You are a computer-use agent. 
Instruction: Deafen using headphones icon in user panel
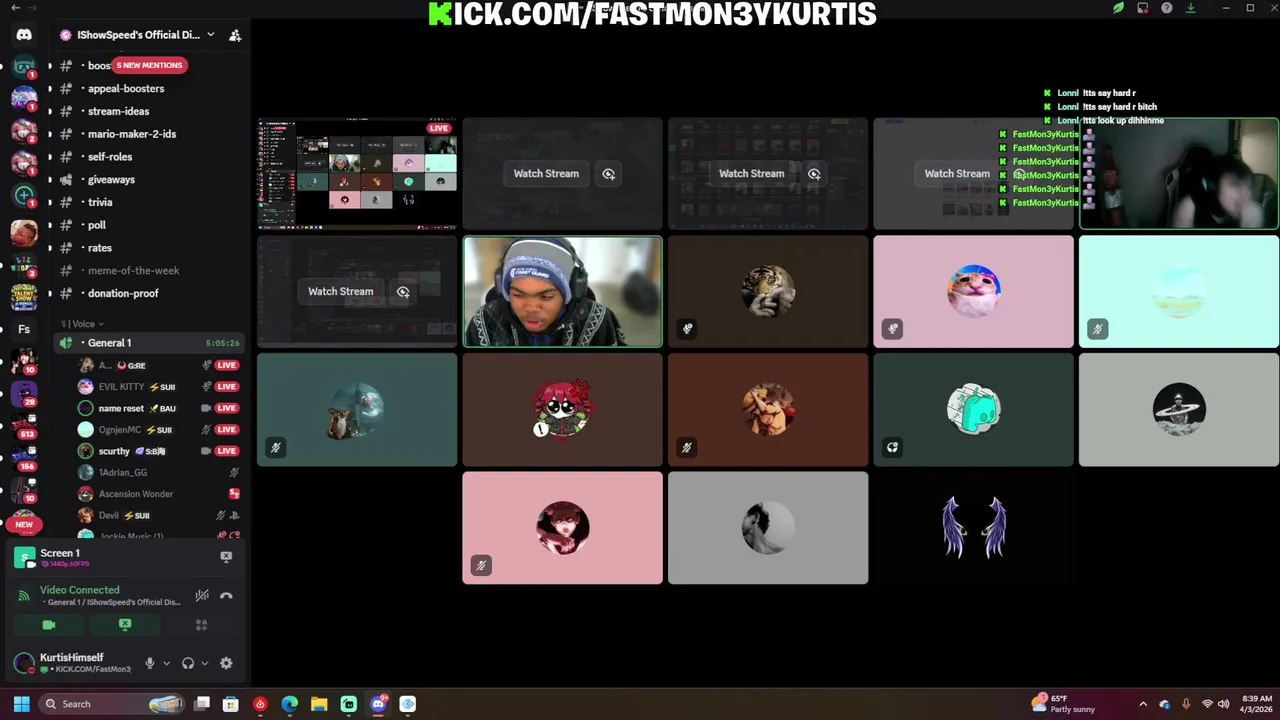coord(188,663)
